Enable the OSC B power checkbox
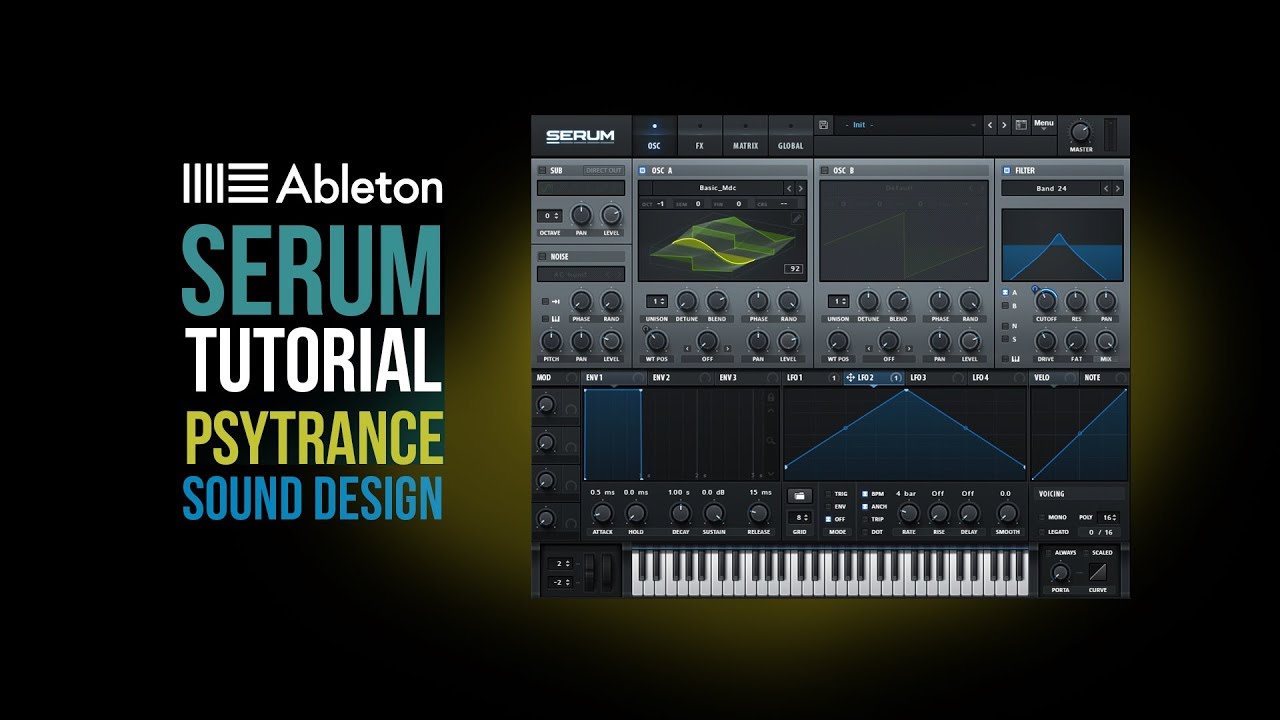The height and width of the screenshot is (720, 1280). [825, 171]
